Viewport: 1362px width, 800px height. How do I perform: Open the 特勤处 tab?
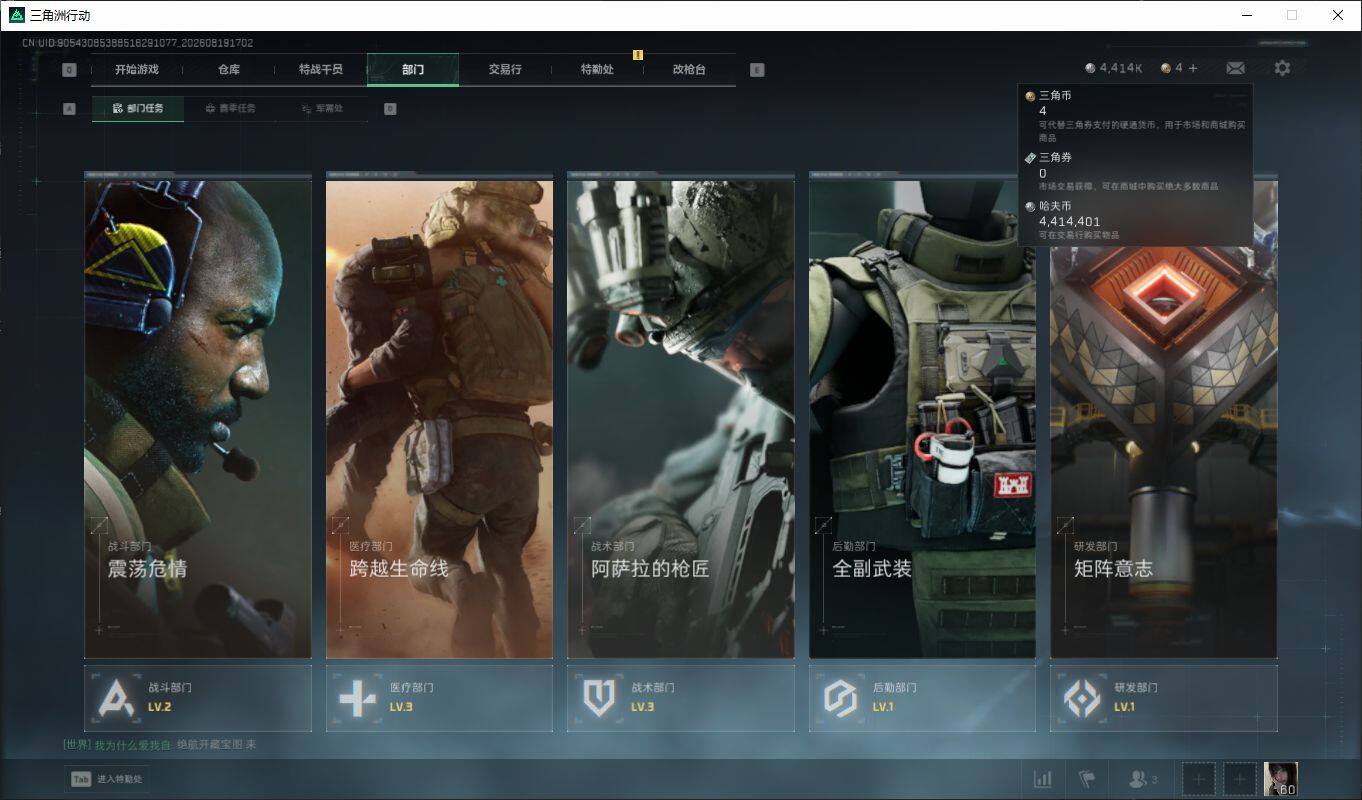(597, 70)
